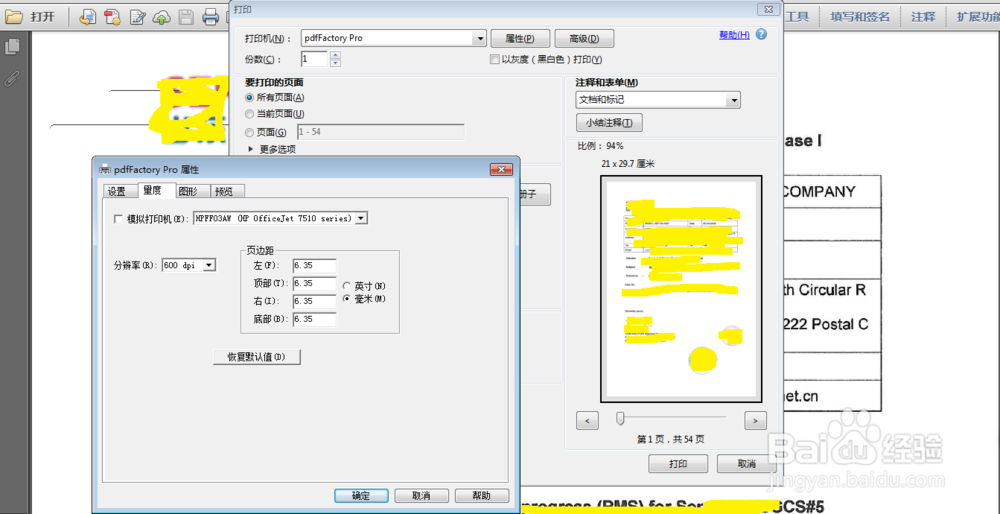Image resolution: width=1000 pixels, height=514 pixels.
Task: Open the attachments paperclip sidebar icon
Action: pyautogui.click(x=12, y=78)
